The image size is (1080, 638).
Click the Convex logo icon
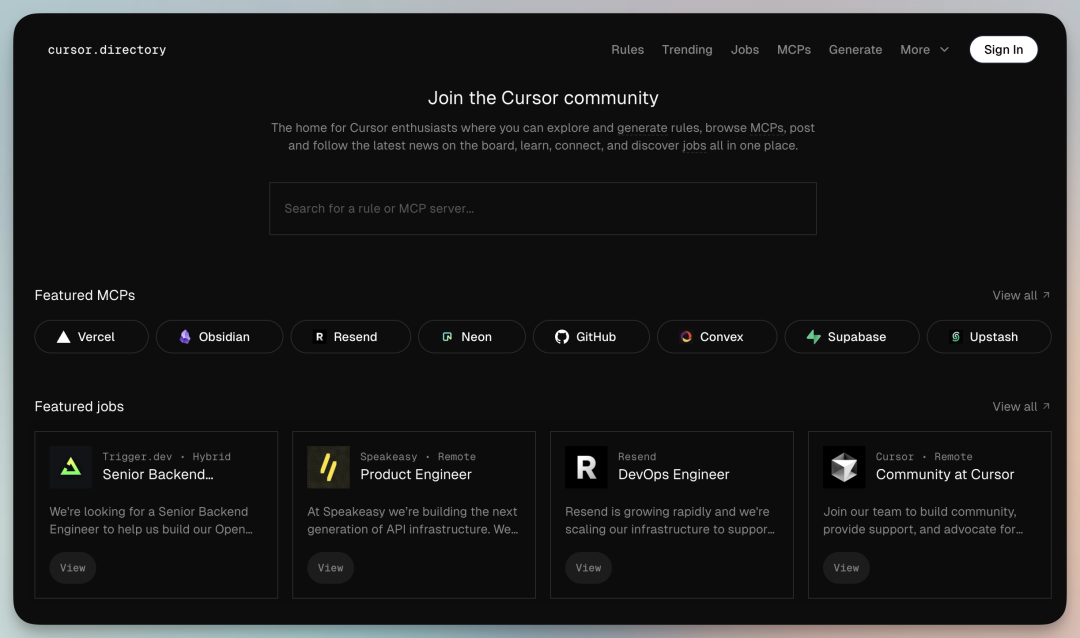(686, 337)
